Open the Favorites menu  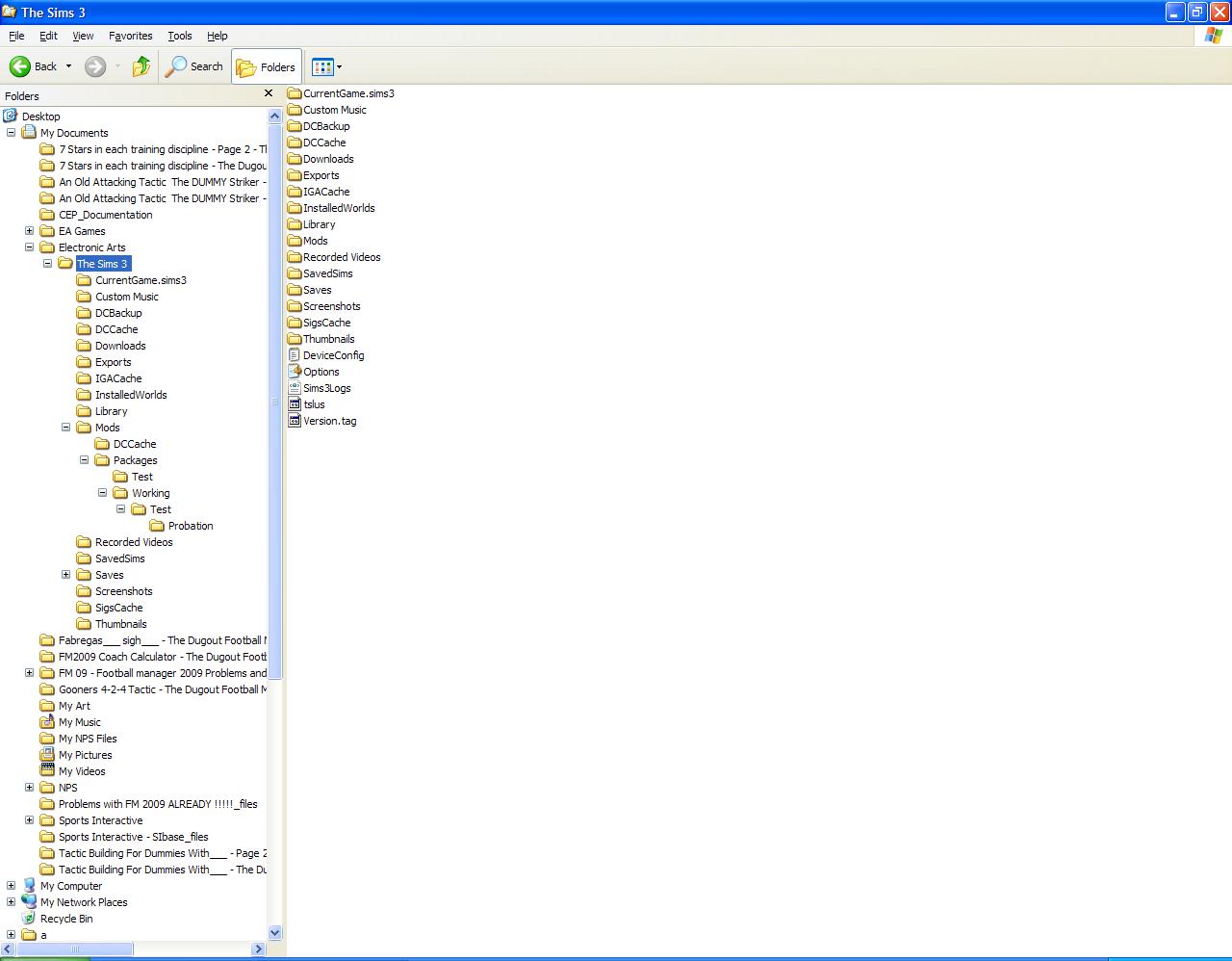click(x=130, y=36)
